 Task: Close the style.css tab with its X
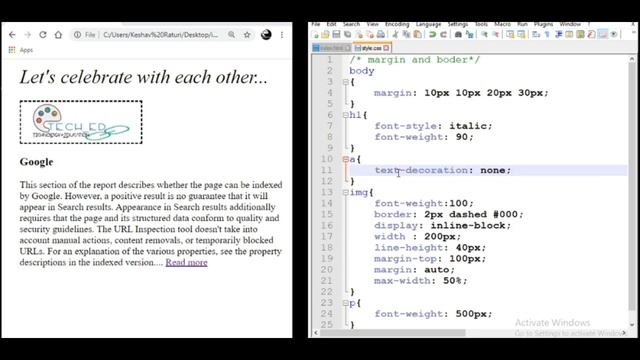(386, 48)
